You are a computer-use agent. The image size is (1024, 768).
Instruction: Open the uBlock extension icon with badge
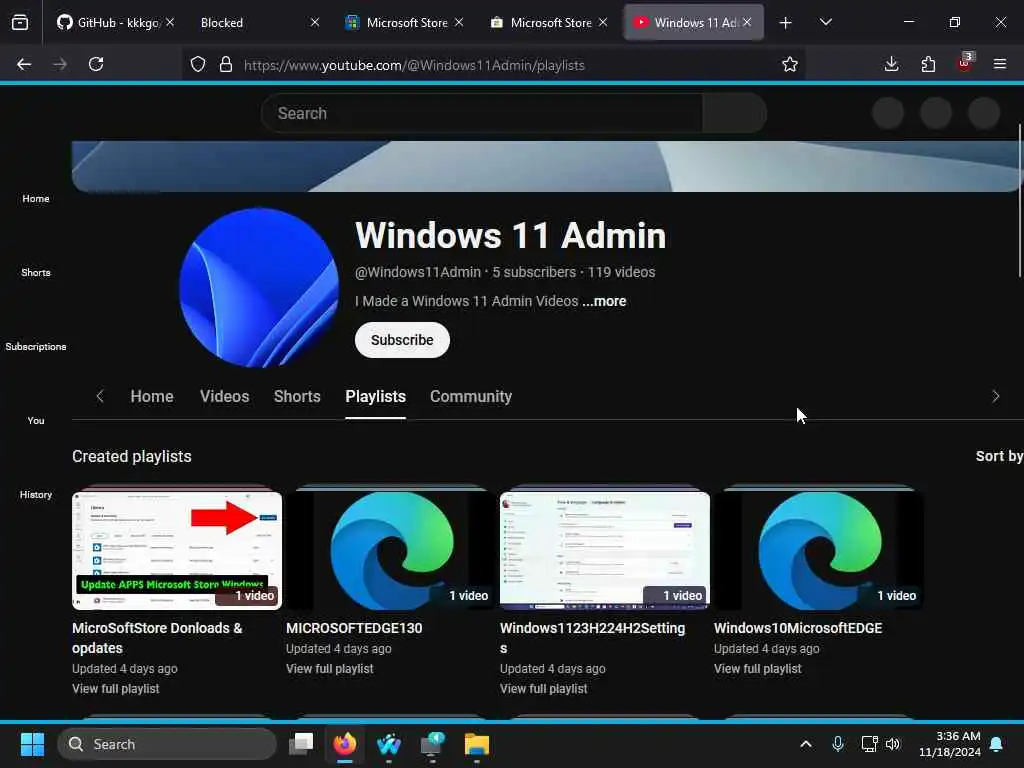[965, 63]
